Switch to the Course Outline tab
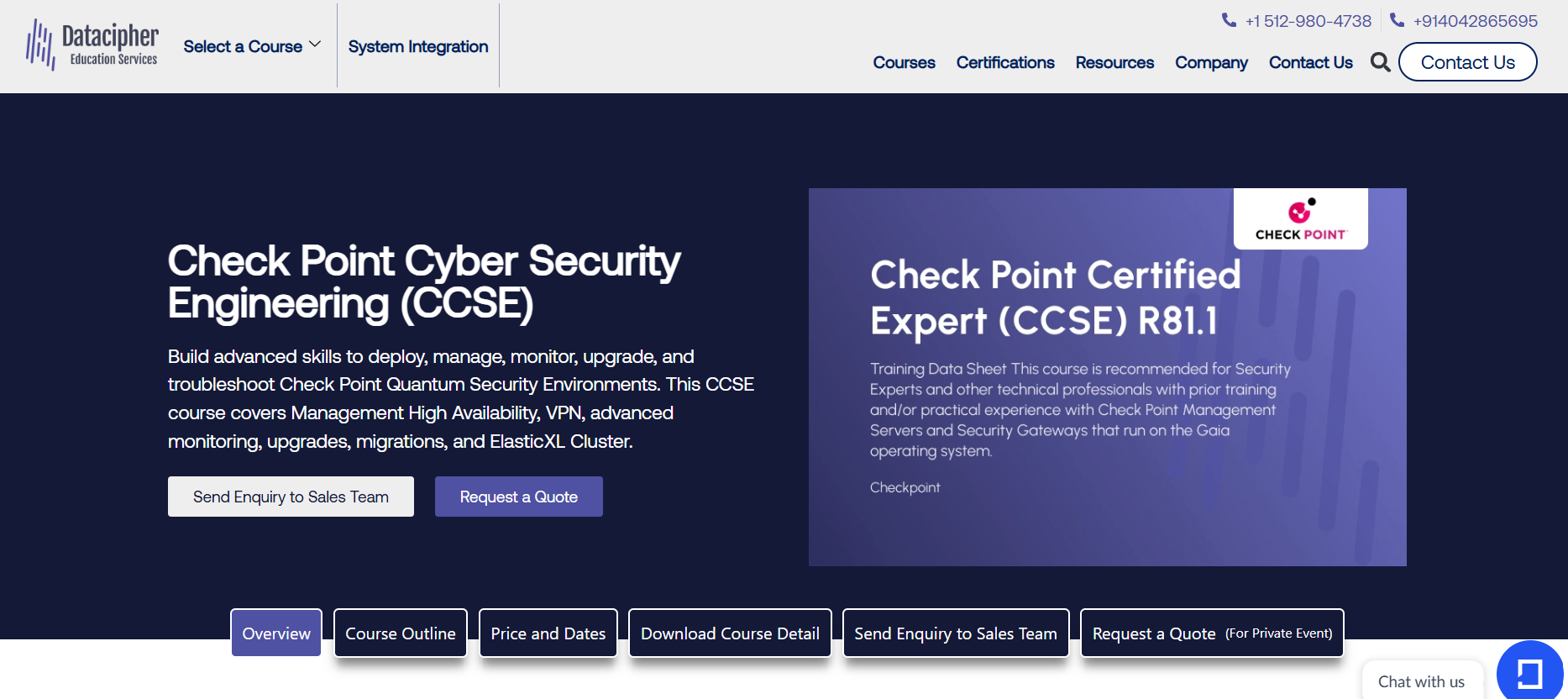The height and width of the screenshot is (699, 1568). tap(401, 633)
